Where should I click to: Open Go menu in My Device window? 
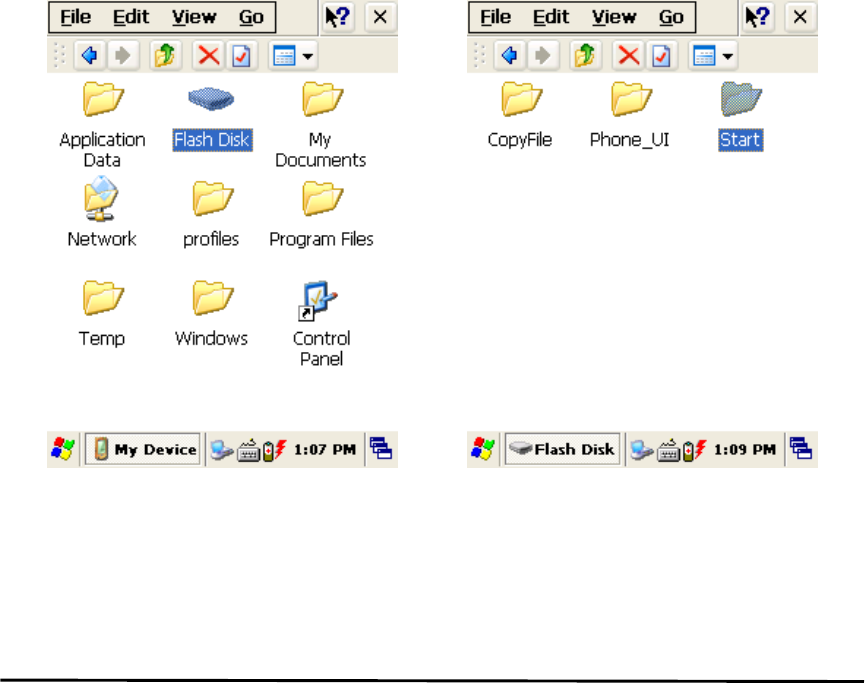(x=251, y=17)
